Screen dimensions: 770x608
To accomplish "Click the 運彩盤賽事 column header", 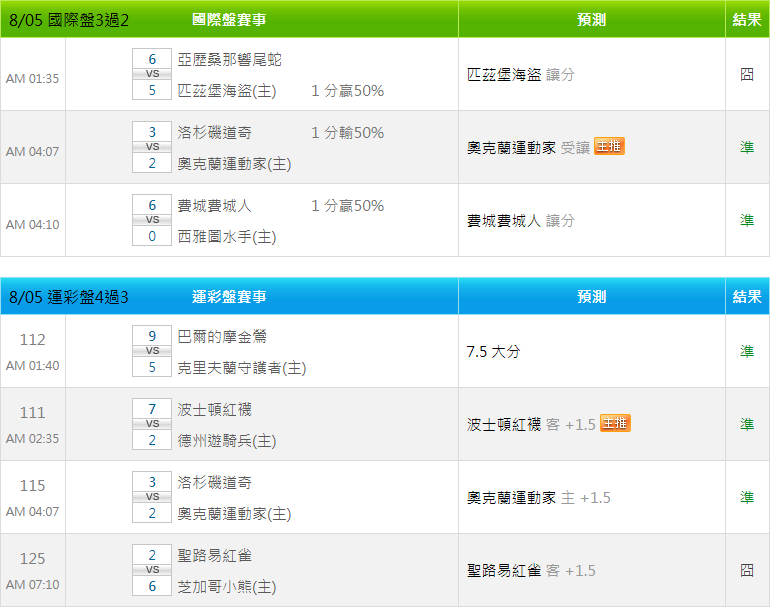I will pos(229,297).
